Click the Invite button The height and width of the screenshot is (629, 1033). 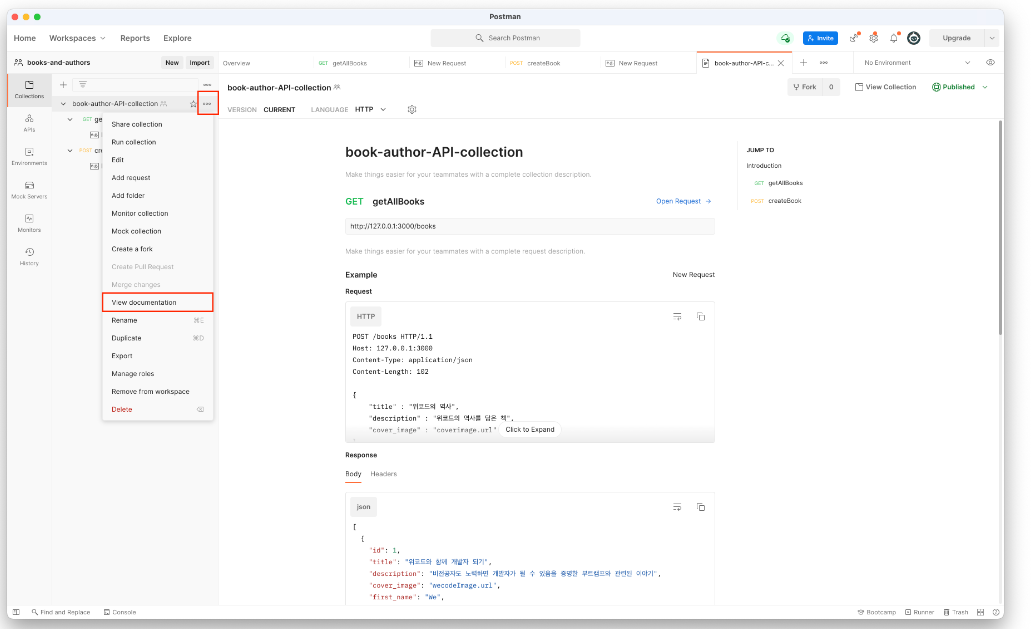(820, 38)
